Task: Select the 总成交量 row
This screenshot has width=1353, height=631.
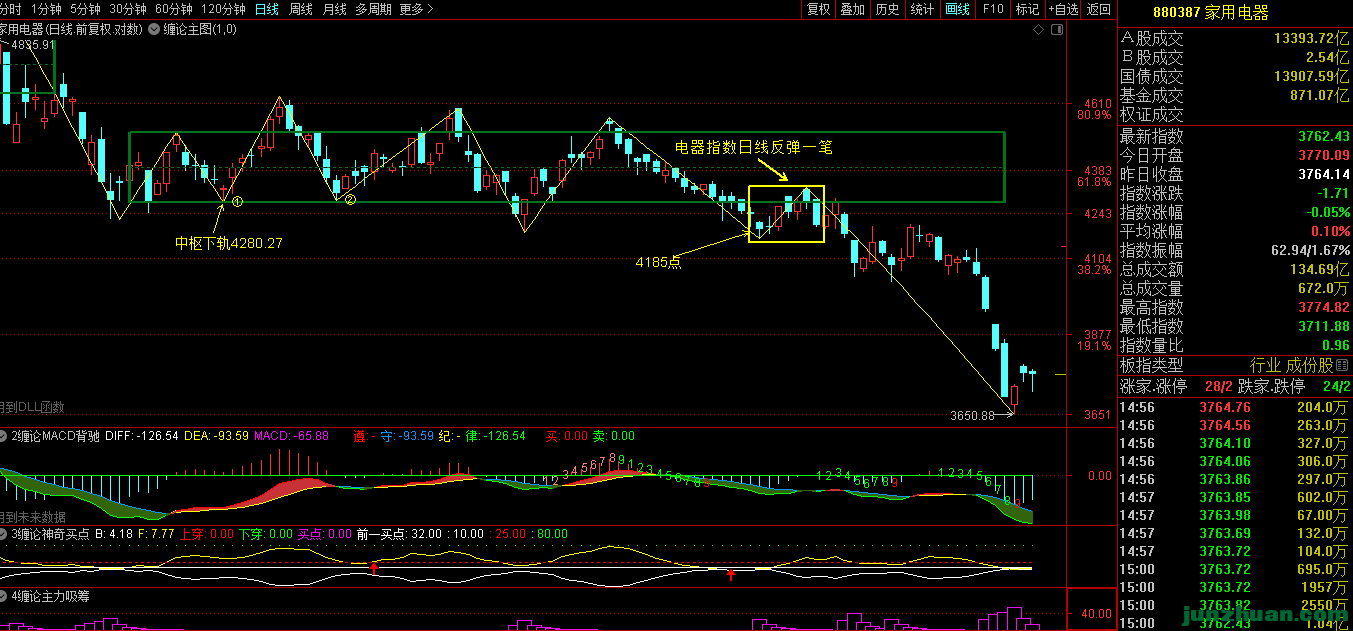Action: 1235,288
